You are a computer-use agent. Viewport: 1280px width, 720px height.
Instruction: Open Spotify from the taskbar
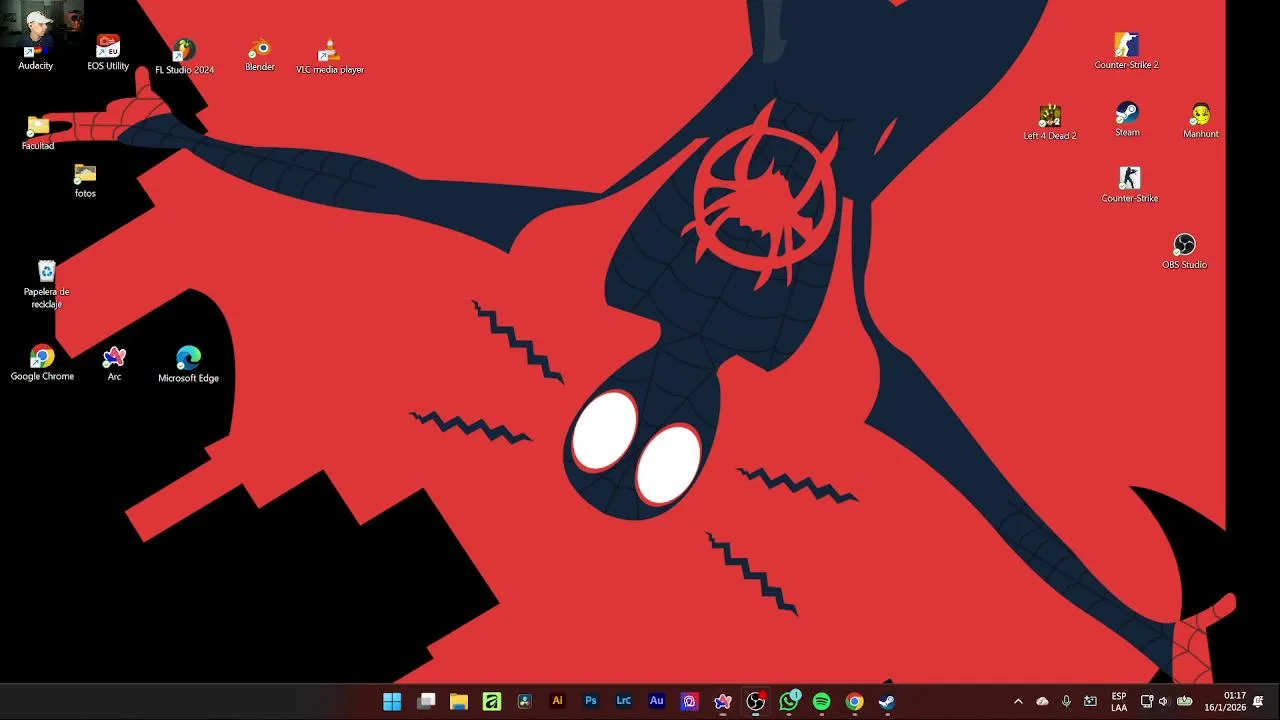coord(822,702)
